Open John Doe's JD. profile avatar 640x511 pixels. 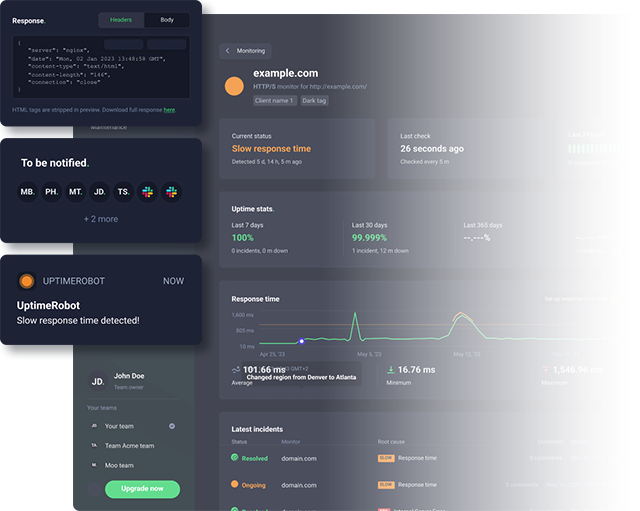click(x=97, y=381)
